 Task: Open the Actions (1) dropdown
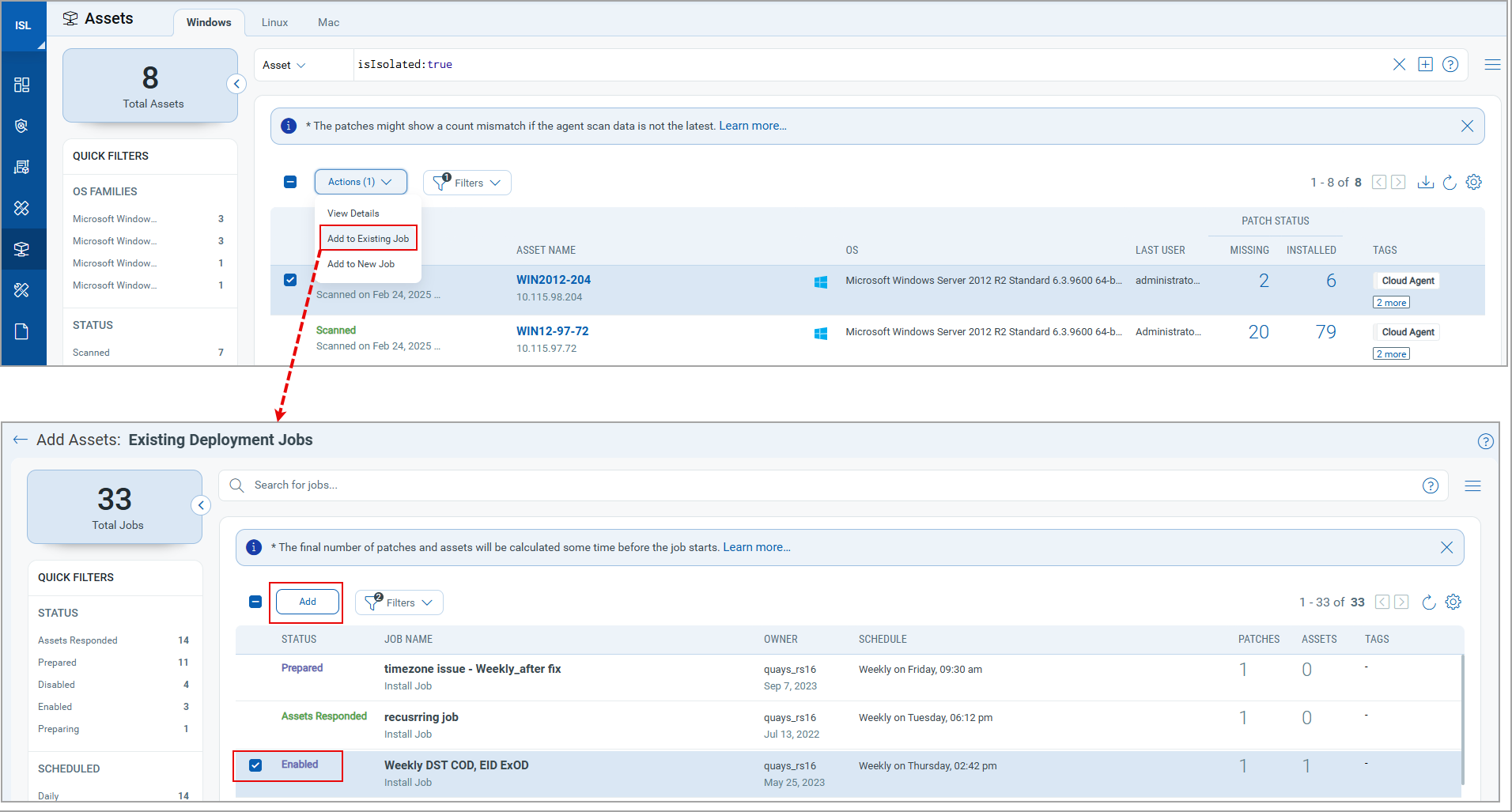coord(361,182)
